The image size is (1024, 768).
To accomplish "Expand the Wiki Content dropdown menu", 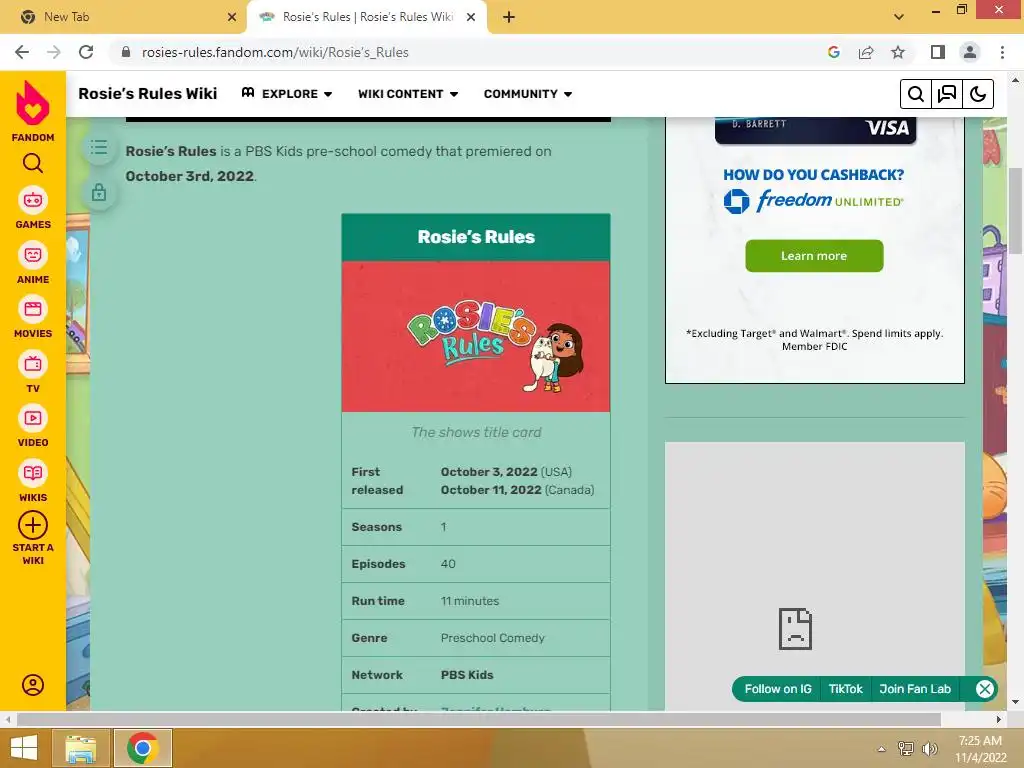I will [408, 94].
